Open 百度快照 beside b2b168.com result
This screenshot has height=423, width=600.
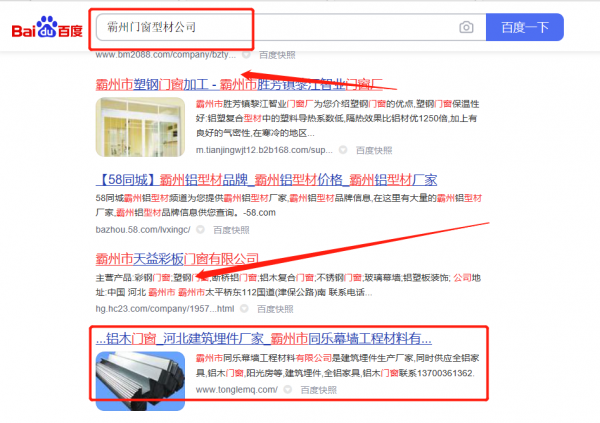point(374,150)
